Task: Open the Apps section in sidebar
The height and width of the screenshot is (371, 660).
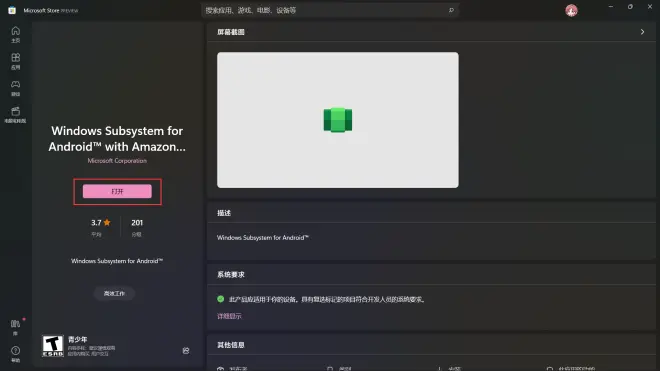Action: [x=16, y=61]
